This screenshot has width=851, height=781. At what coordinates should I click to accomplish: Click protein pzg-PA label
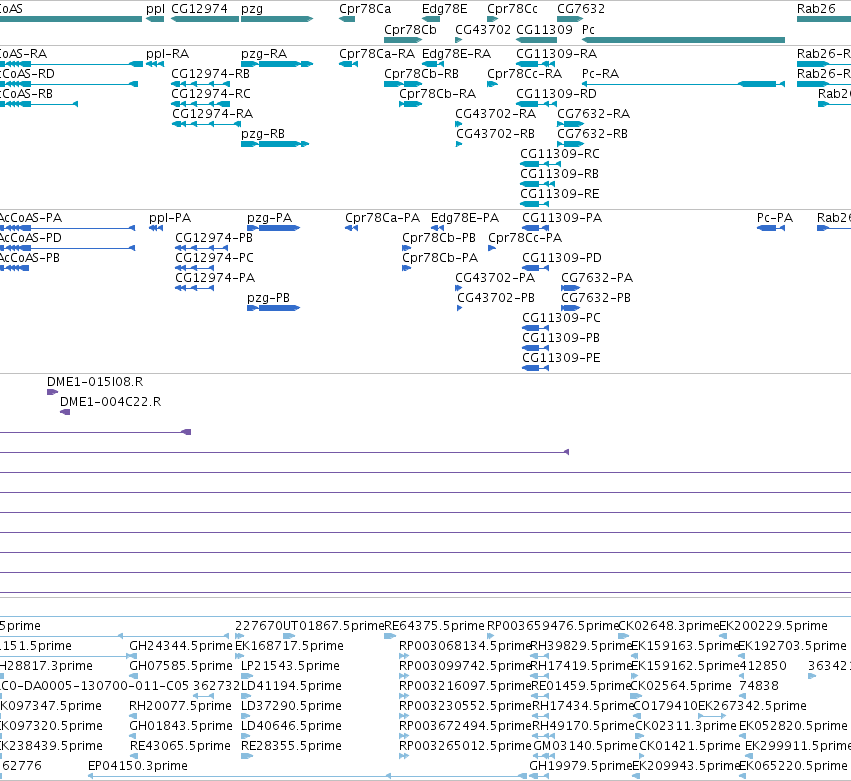(270, 218)
